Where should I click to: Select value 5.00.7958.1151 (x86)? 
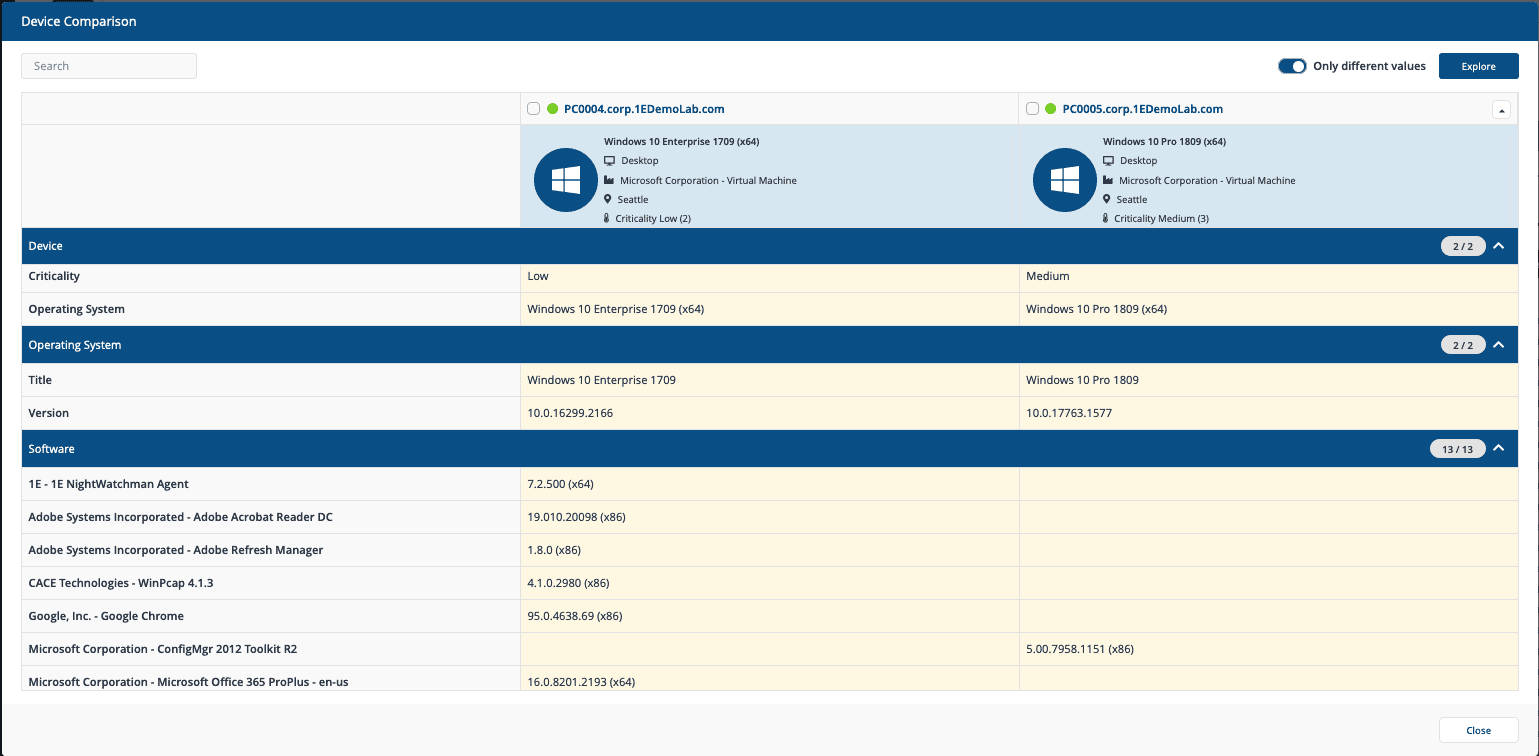pos(1080,649)
